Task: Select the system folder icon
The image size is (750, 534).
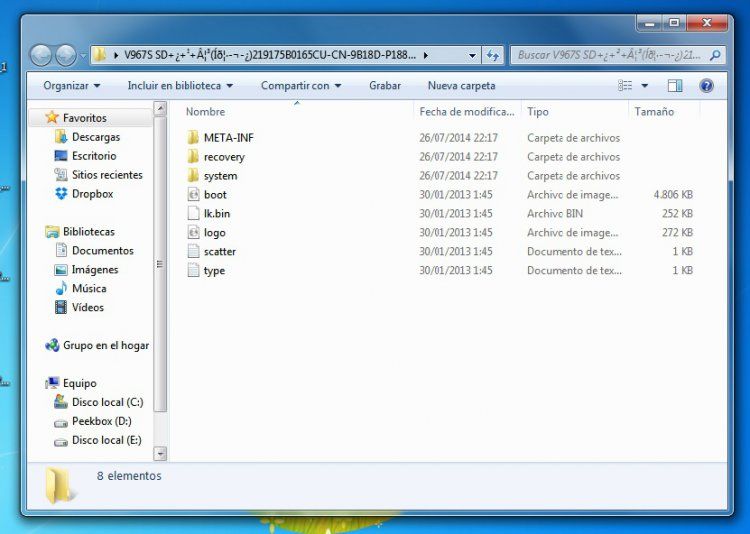Action: point(193,176)
